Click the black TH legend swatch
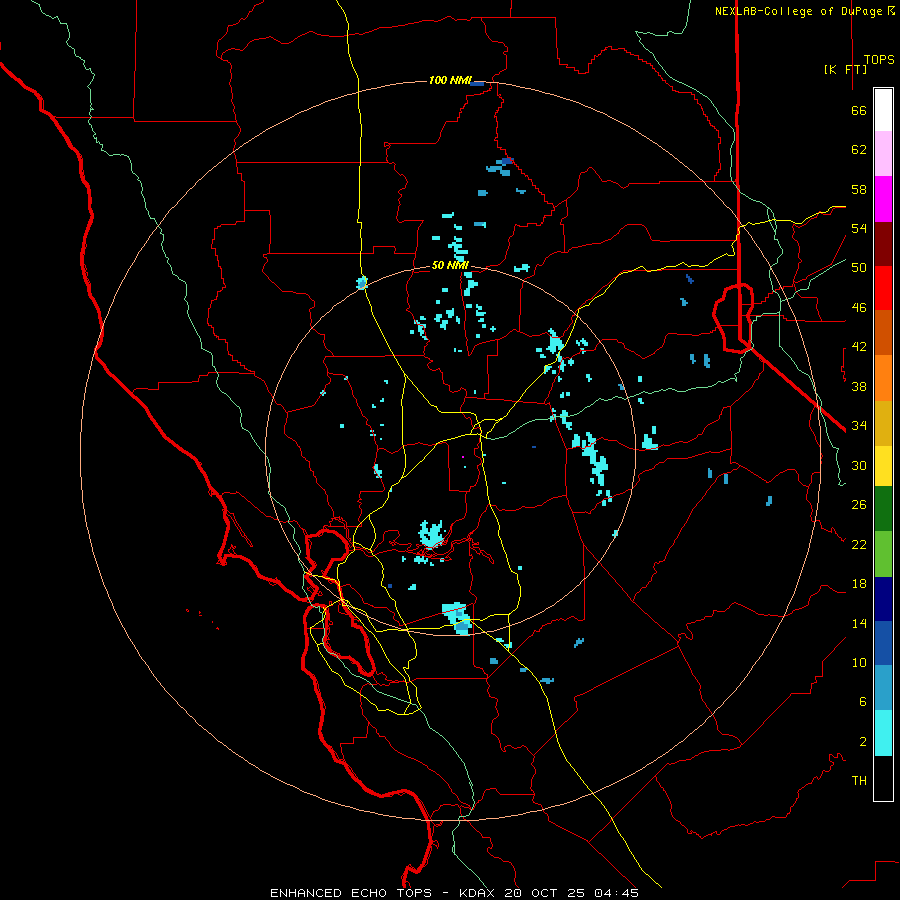Viewport: 900px width, 900px height. pos(883,778)
